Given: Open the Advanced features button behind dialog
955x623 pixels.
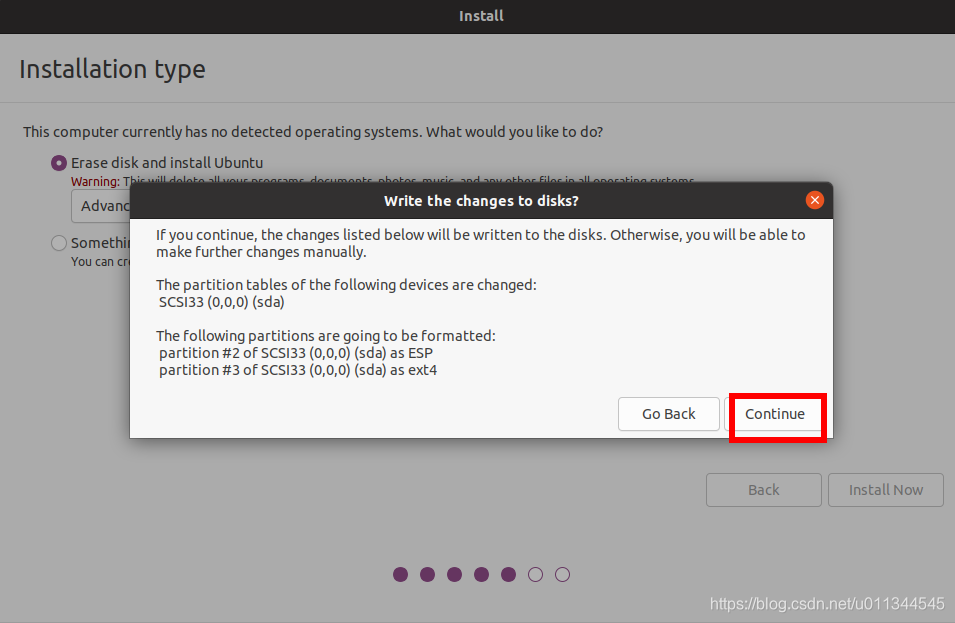Looking at the screenshot, I should tap(101, 206).
